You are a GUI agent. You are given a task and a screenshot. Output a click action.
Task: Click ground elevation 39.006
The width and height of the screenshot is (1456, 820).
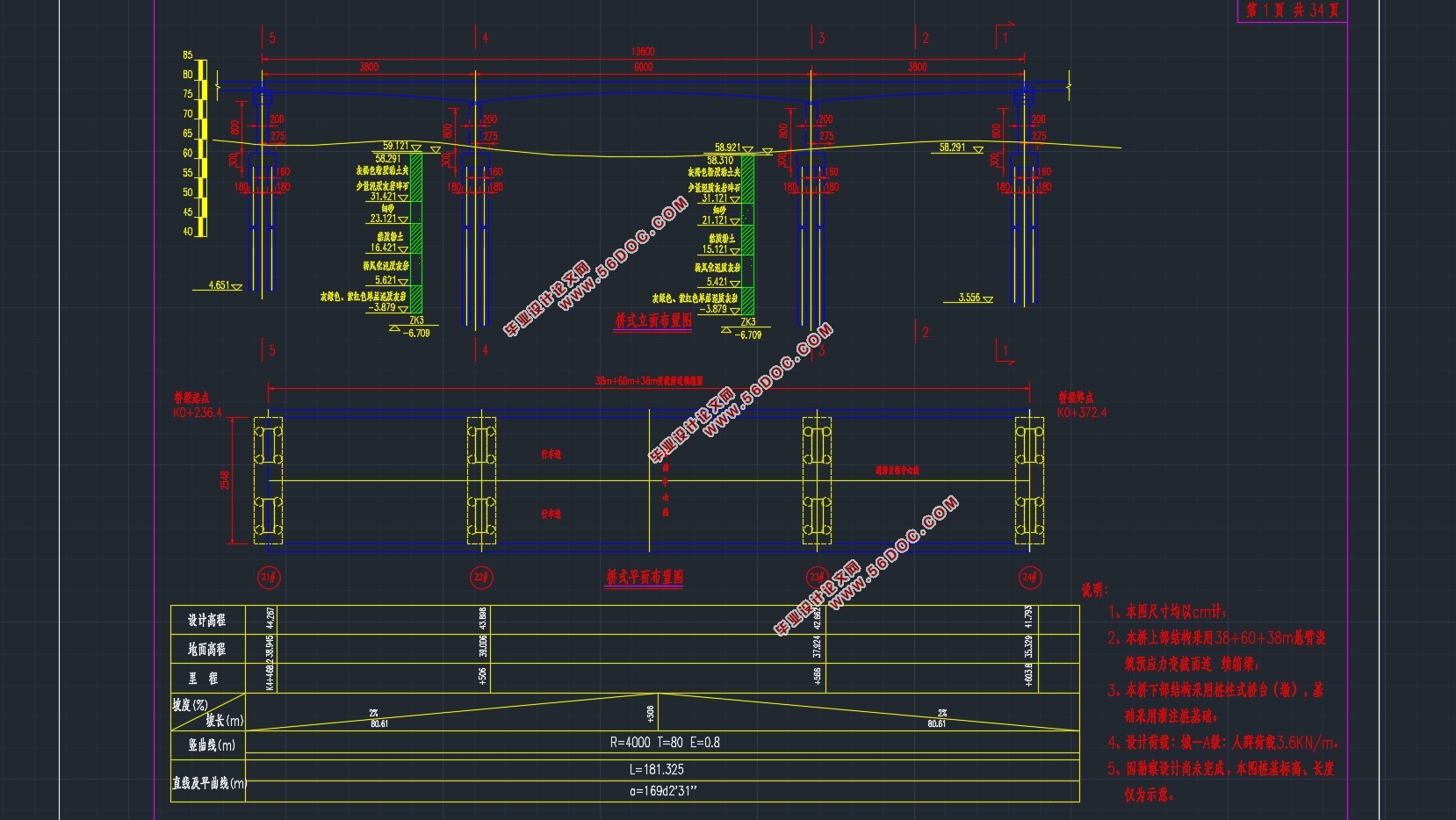[x=483, y=647]
